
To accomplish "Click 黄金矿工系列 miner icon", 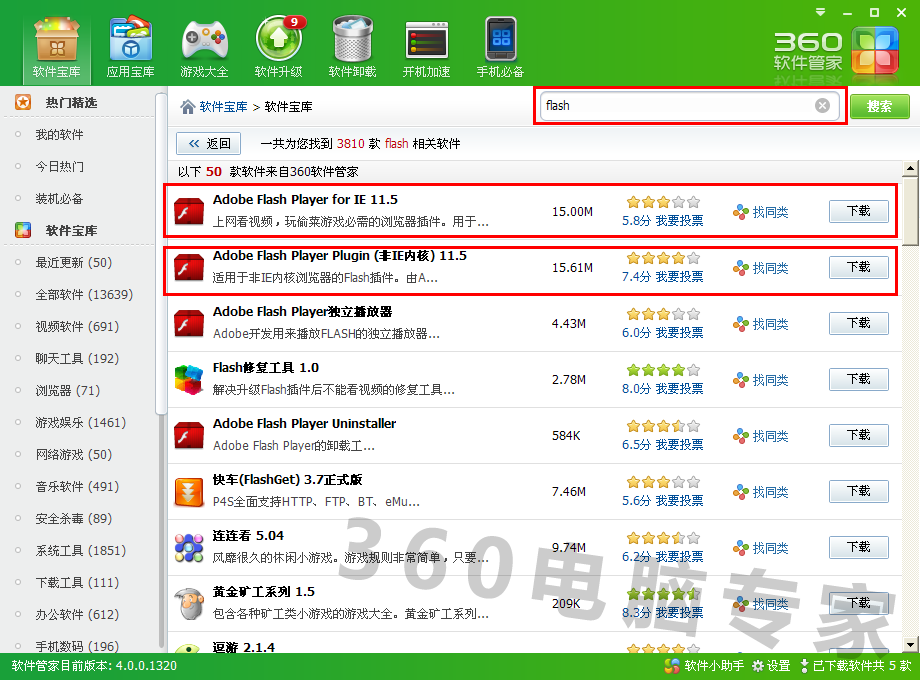I will [188, 604].
